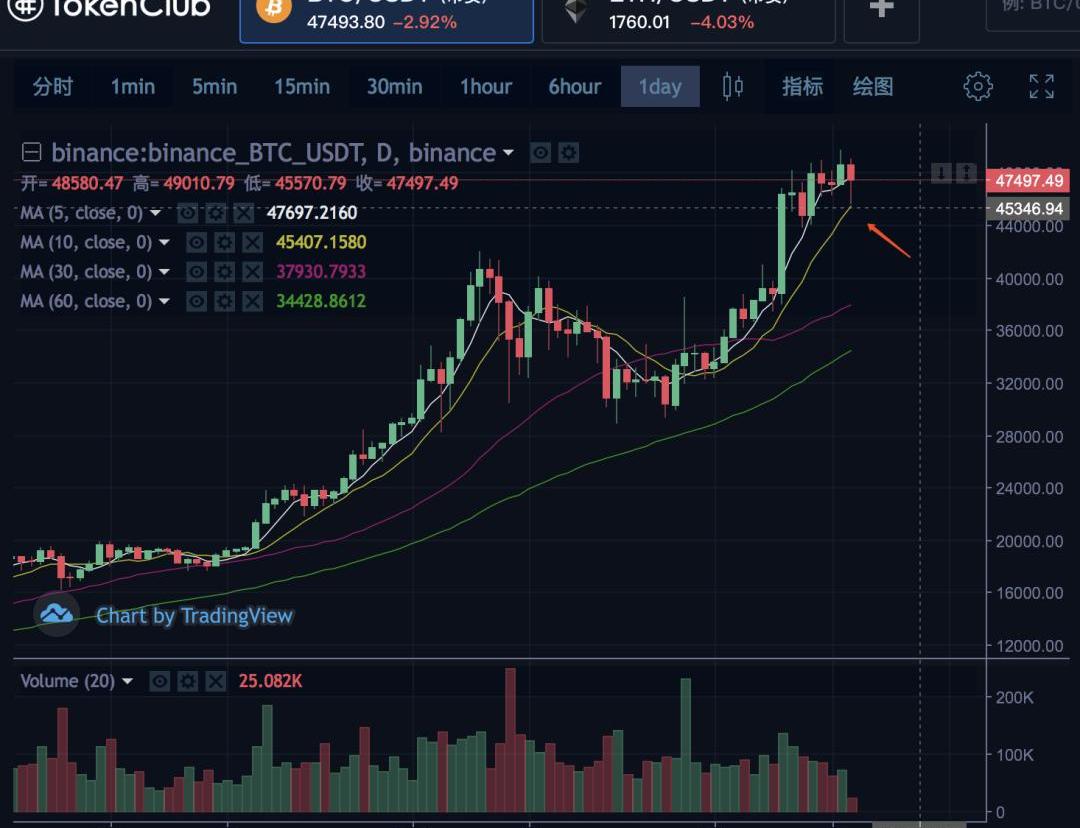Remove the Volume indicator
1080x828 pixels.
[215, 681]
